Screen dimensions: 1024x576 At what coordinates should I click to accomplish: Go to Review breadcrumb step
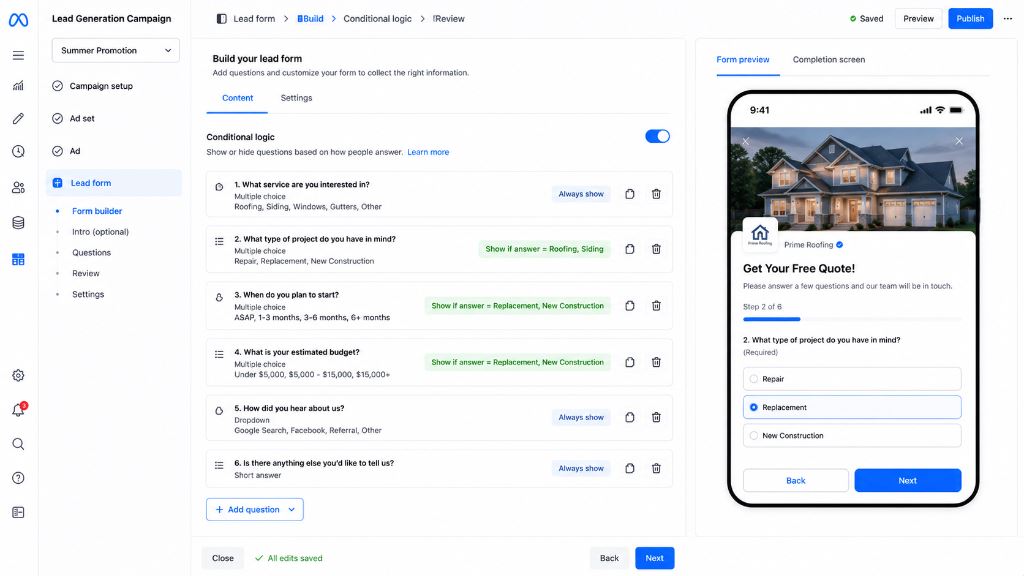[449, 19]
